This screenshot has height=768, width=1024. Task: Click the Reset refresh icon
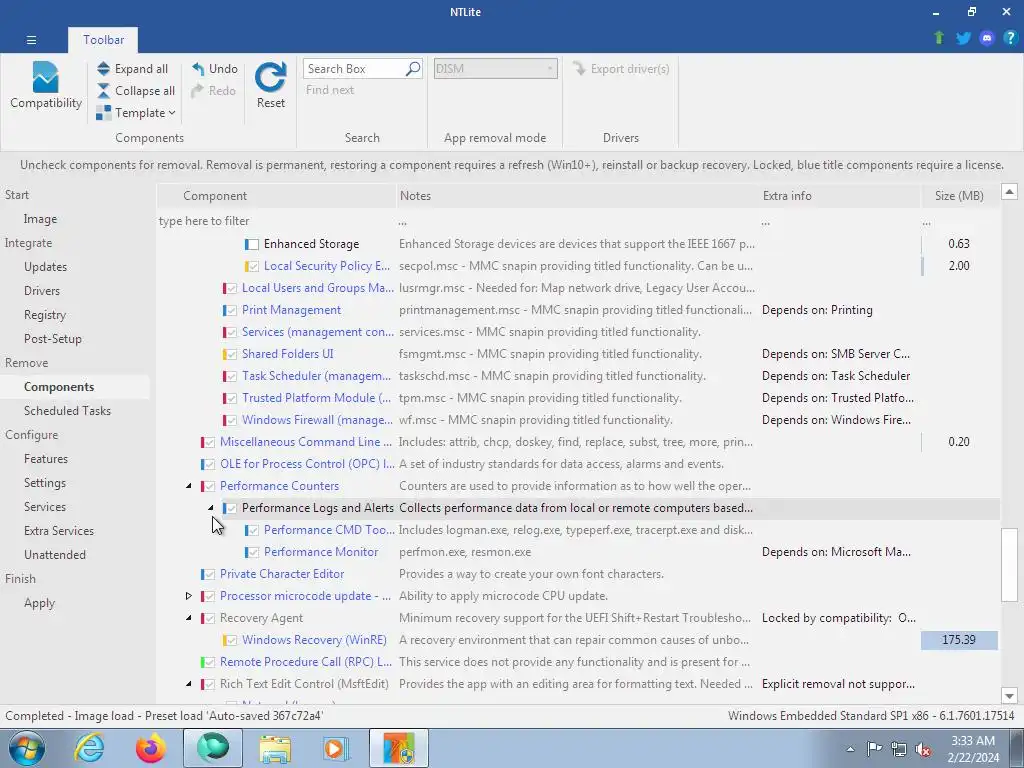click(x=270, y=77)
